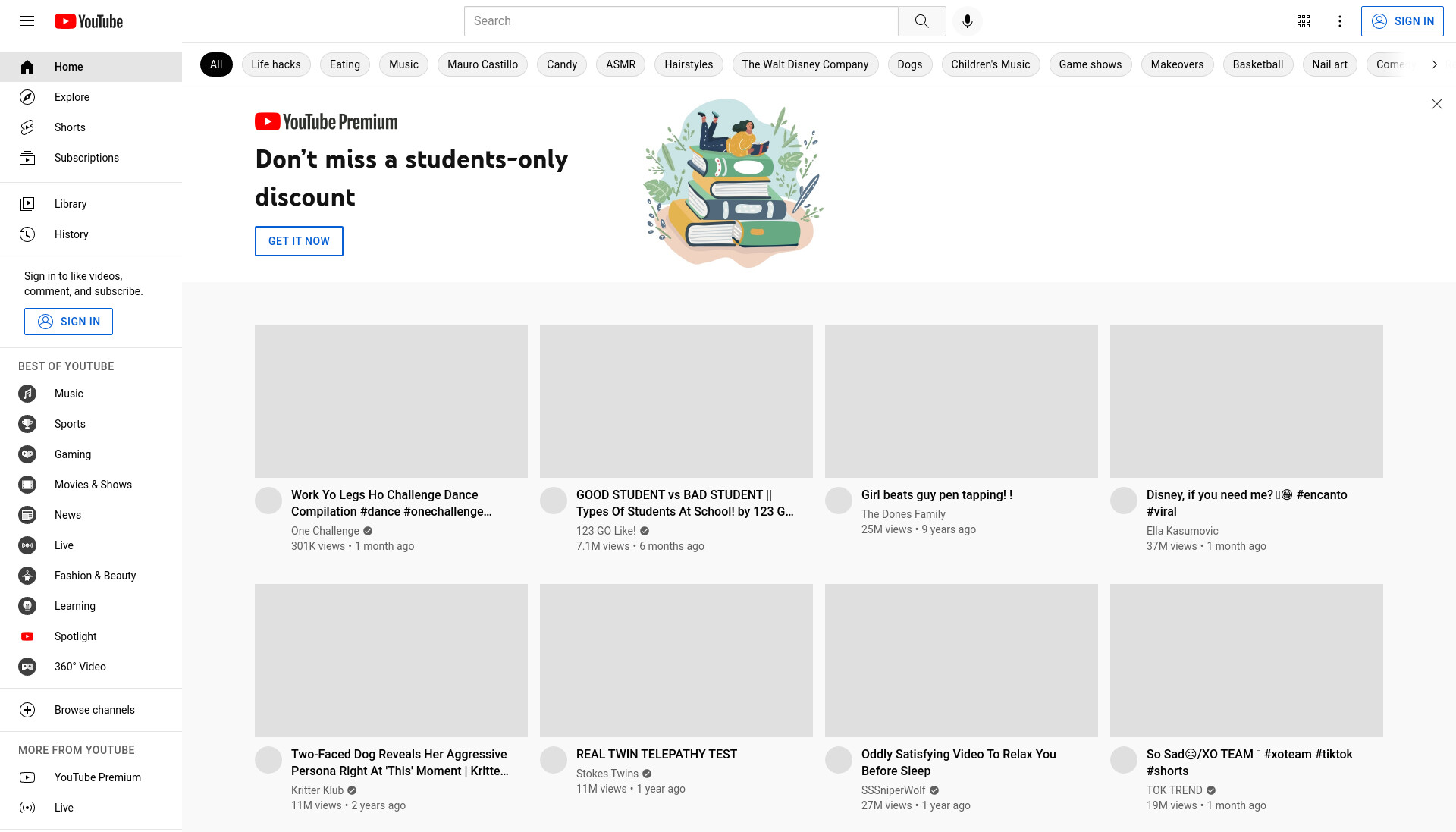Select the Basketball chip
The width and height of the screenshot is (1456, 832).
(1258, 64)
